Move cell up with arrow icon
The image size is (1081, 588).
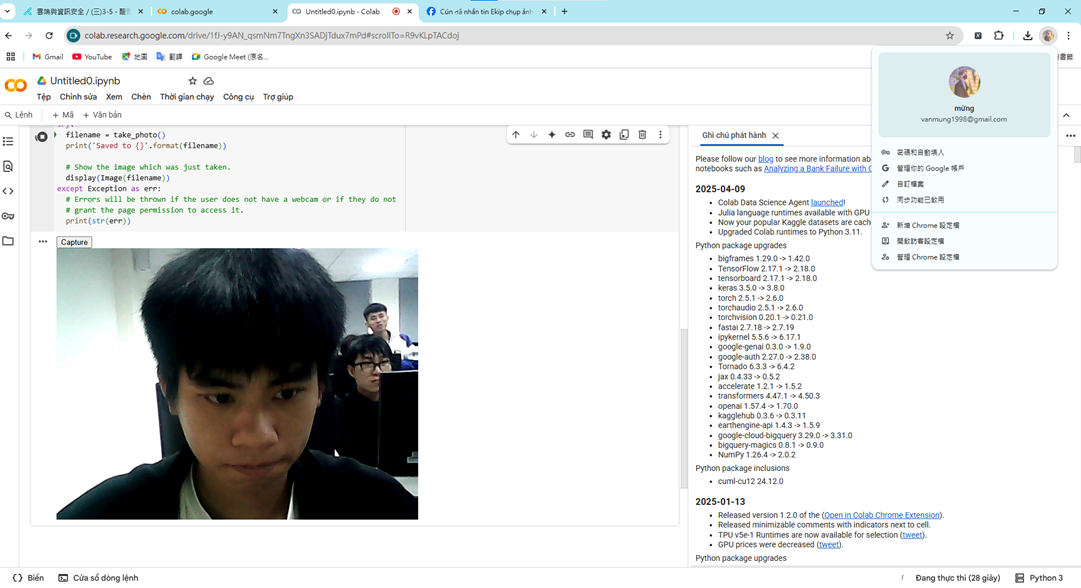[516, 135]
